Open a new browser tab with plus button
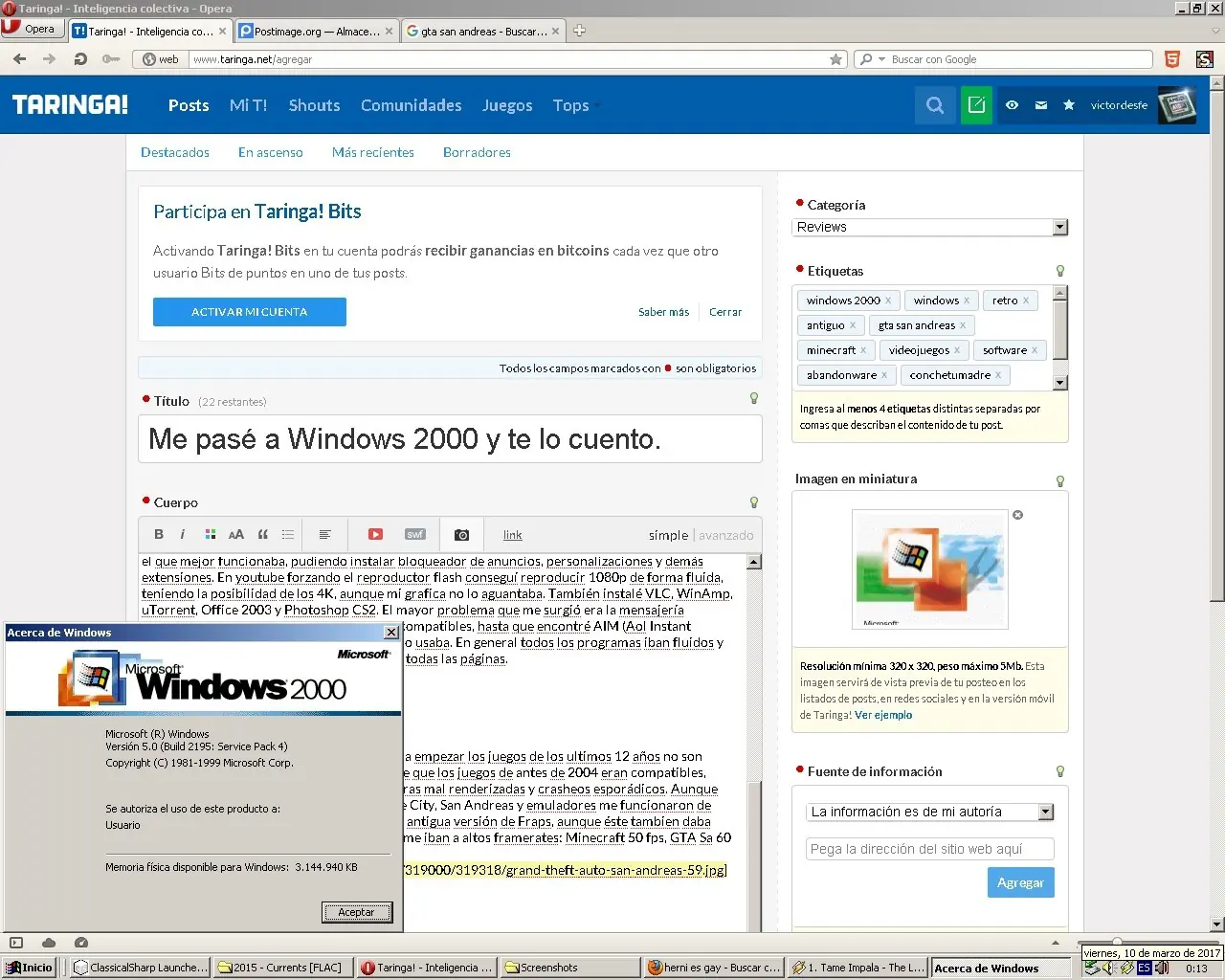The width and height of the screenshot is (1225, 980). (x=579, y=31)
